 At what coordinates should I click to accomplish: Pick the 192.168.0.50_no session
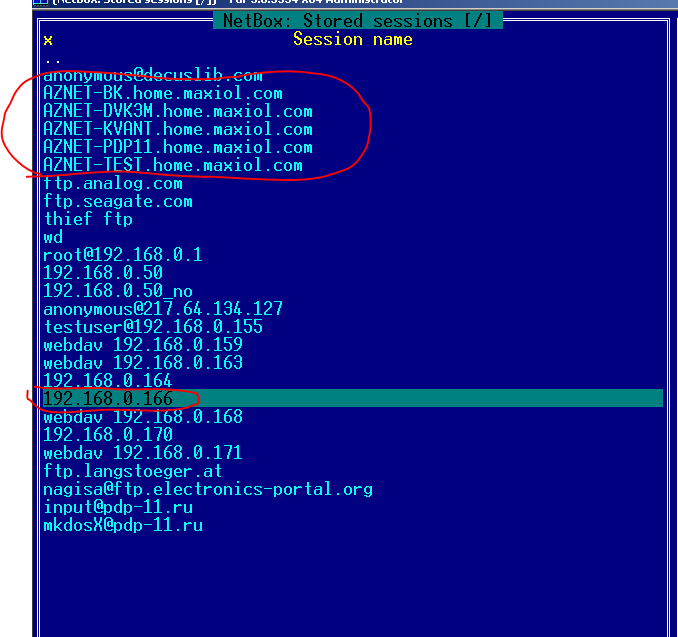(x=117, y=291)
